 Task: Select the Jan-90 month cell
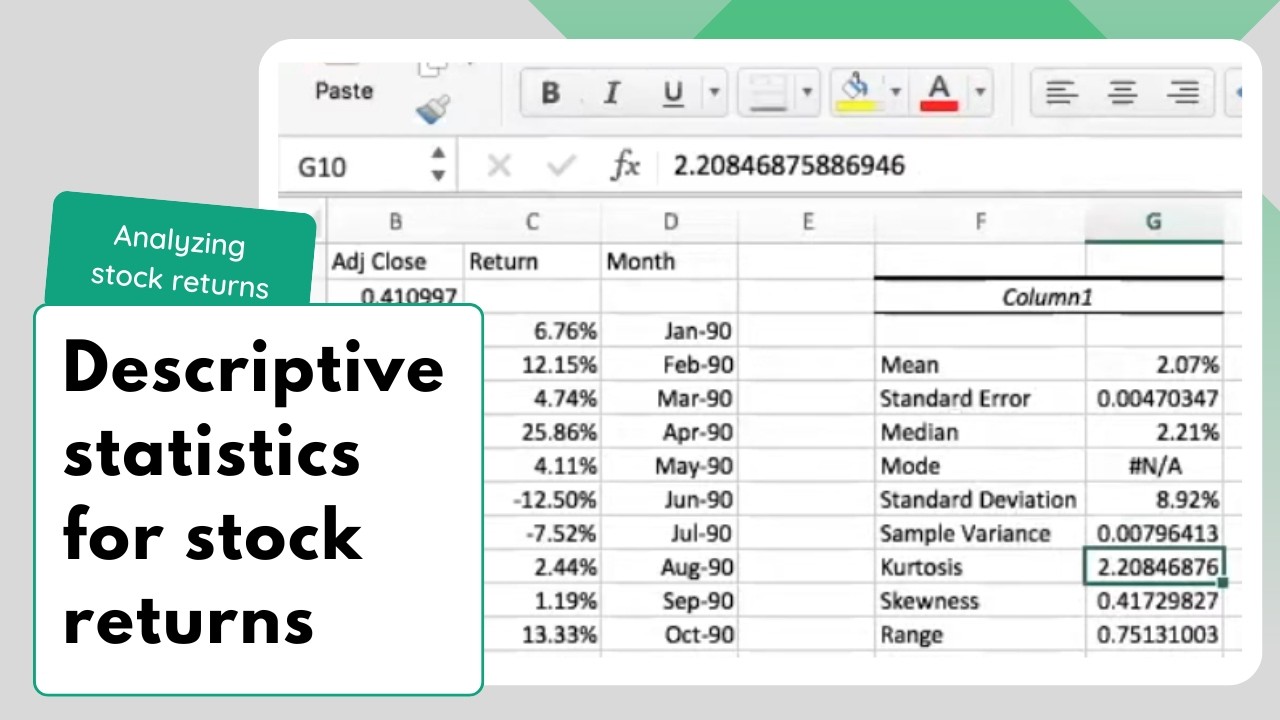[x=669, y=331]
